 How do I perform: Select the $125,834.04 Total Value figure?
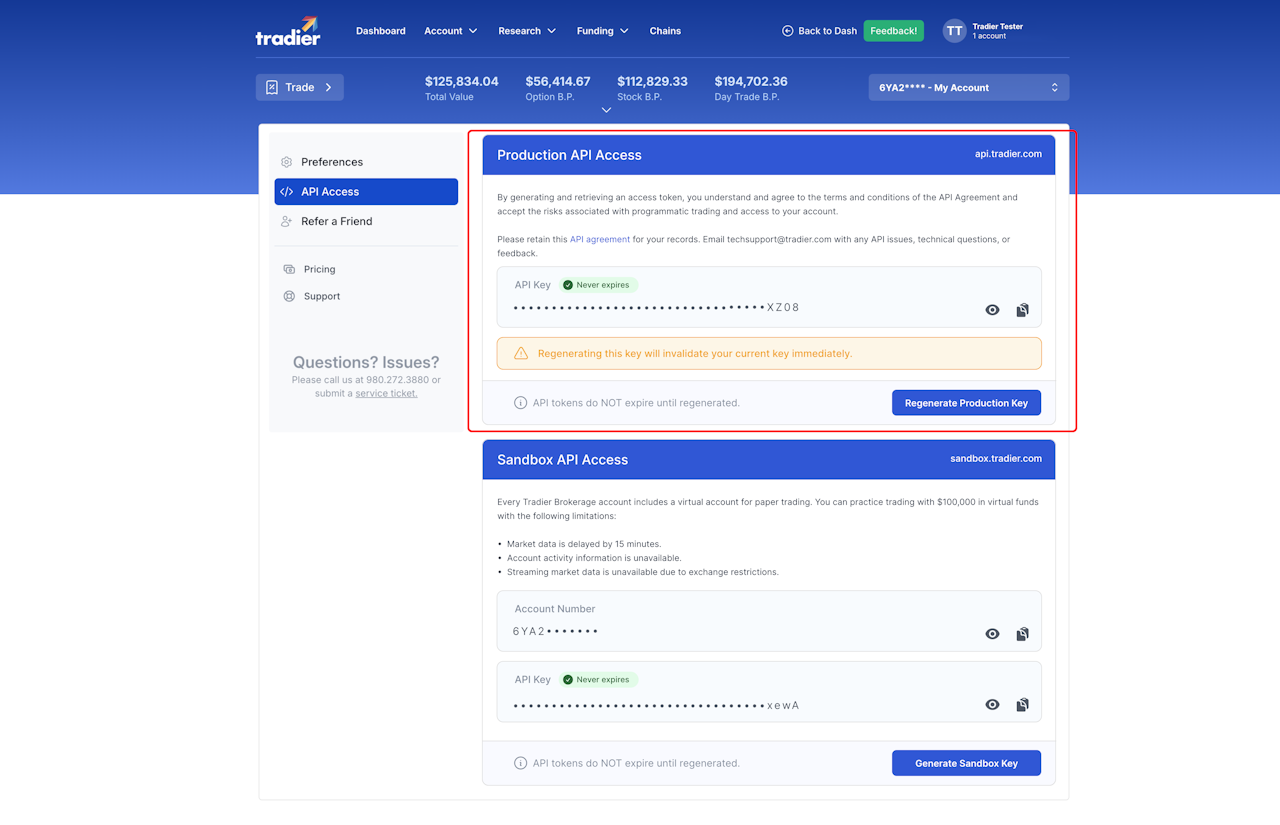tap(462, 81)
